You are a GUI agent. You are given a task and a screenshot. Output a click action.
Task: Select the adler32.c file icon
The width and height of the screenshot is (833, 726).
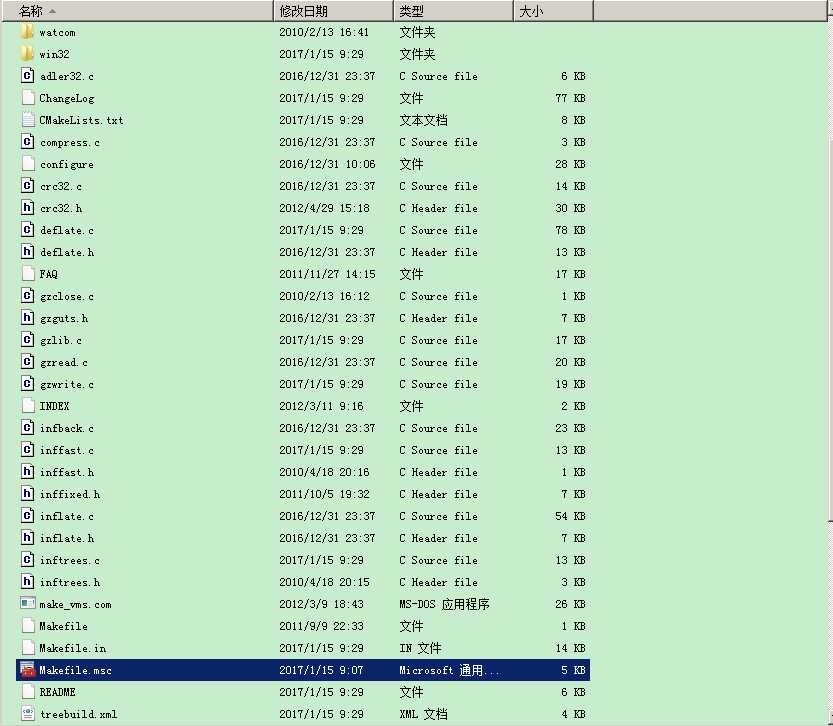(x=28, y=76)
